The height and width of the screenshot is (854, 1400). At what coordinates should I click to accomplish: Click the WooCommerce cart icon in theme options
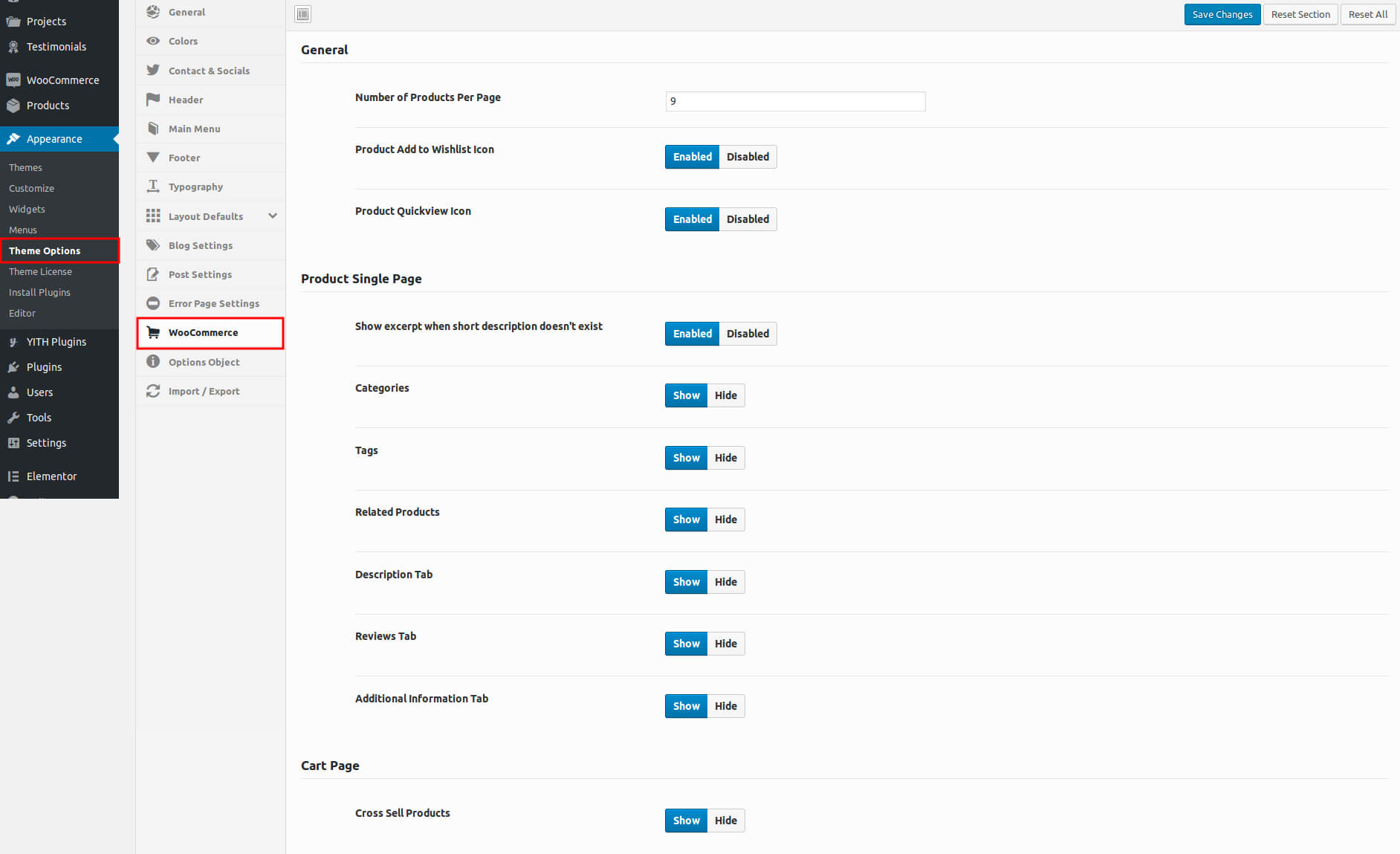(x=153, y=332)
